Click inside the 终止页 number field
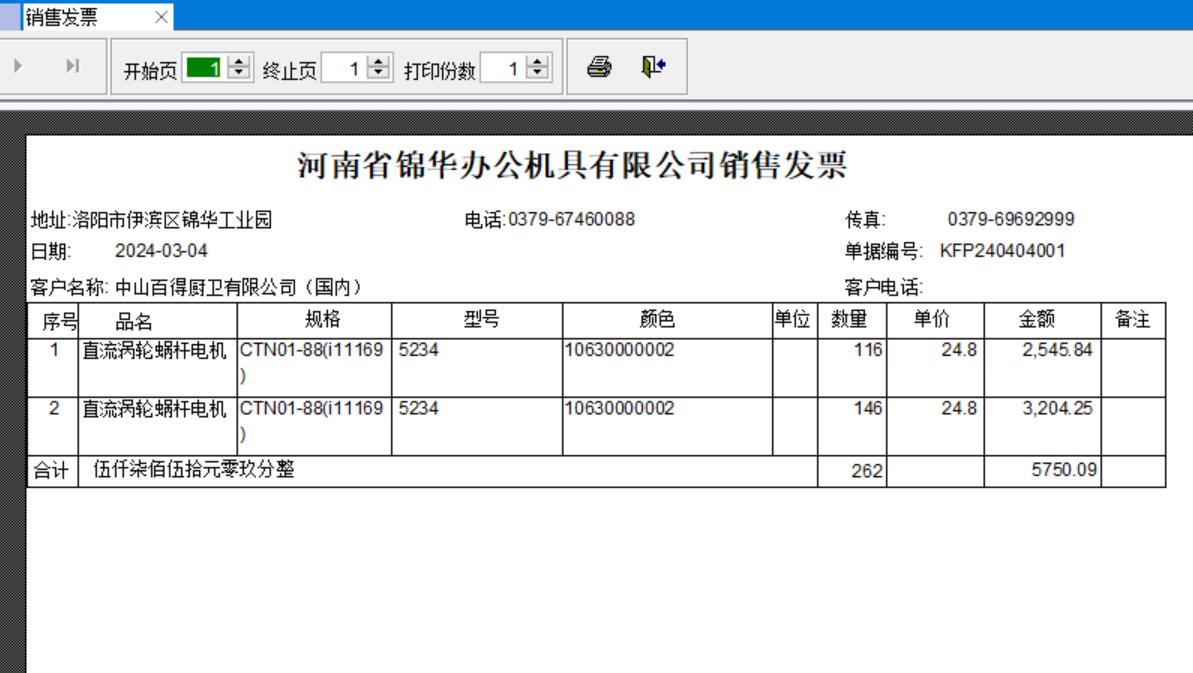 (x=344, y=69)
